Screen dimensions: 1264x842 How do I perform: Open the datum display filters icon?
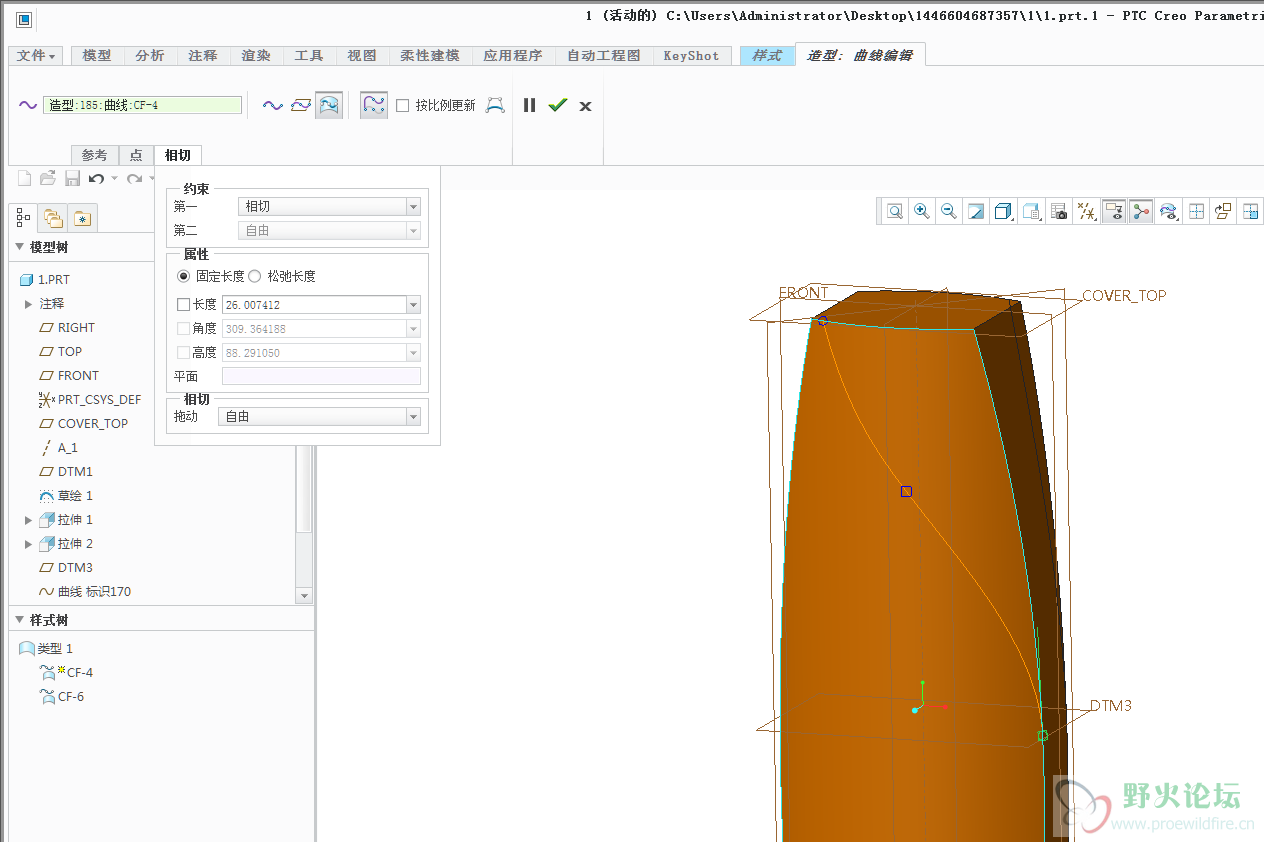[1086, 211]
